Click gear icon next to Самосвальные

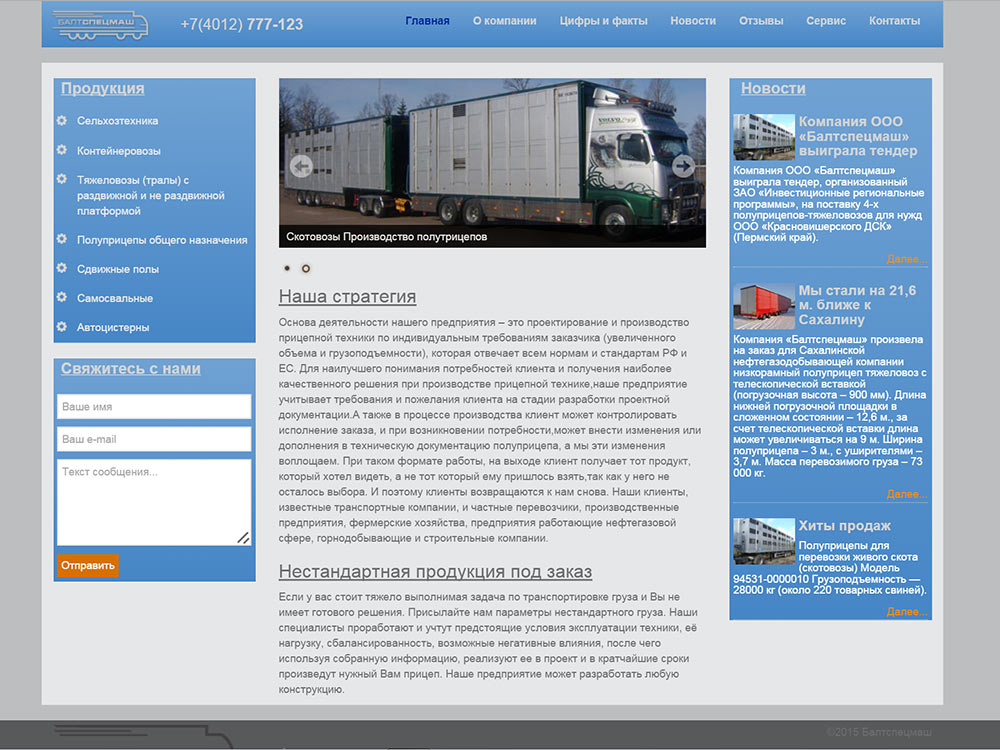tap(62, 297)
